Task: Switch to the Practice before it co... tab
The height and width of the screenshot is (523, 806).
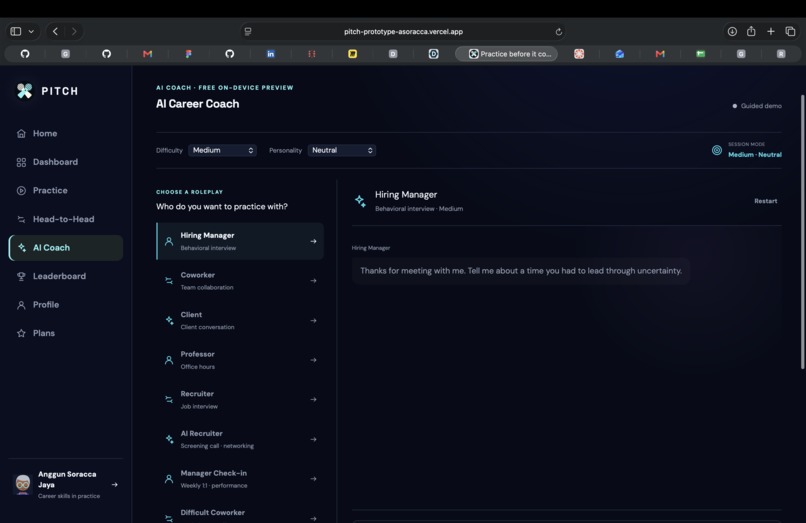Action: [x=506, y=53]
